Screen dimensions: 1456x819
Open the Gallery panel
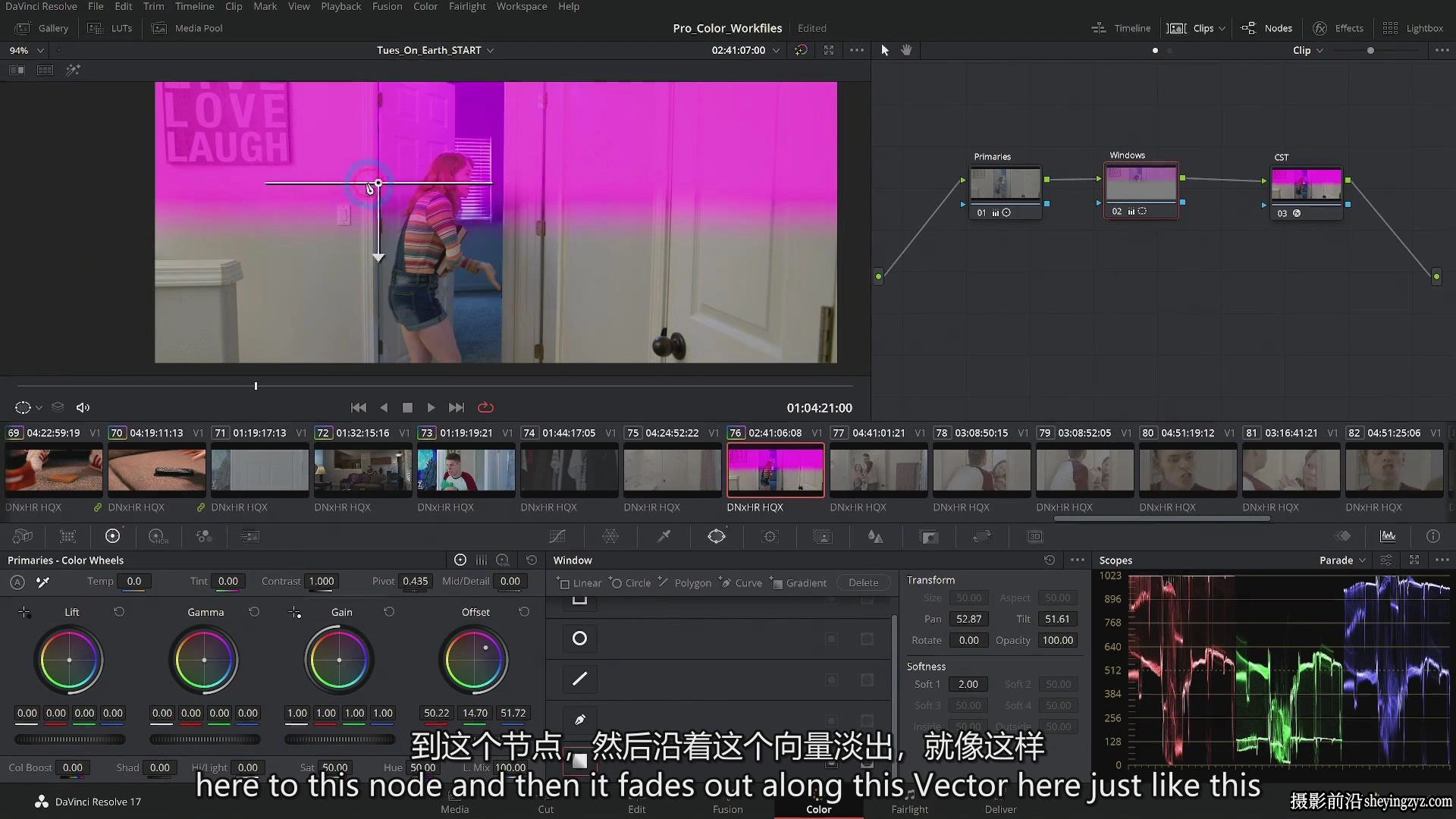click(42, 28)
